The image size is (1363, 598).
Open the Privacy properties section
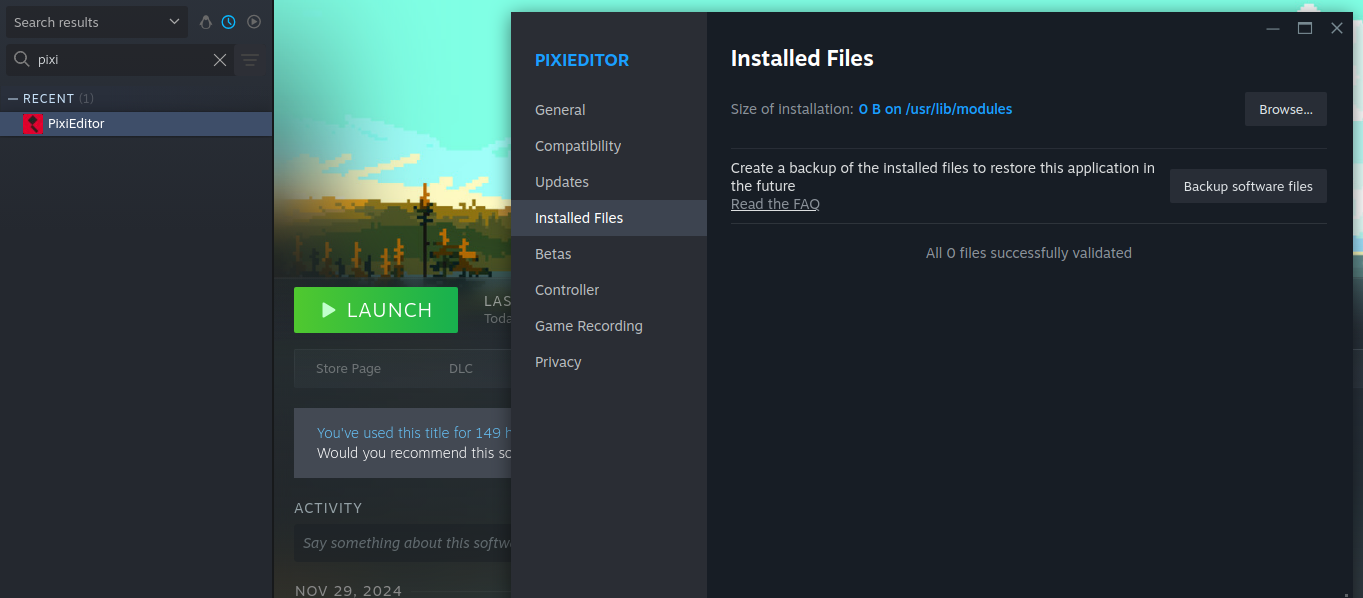click(609, 362)
